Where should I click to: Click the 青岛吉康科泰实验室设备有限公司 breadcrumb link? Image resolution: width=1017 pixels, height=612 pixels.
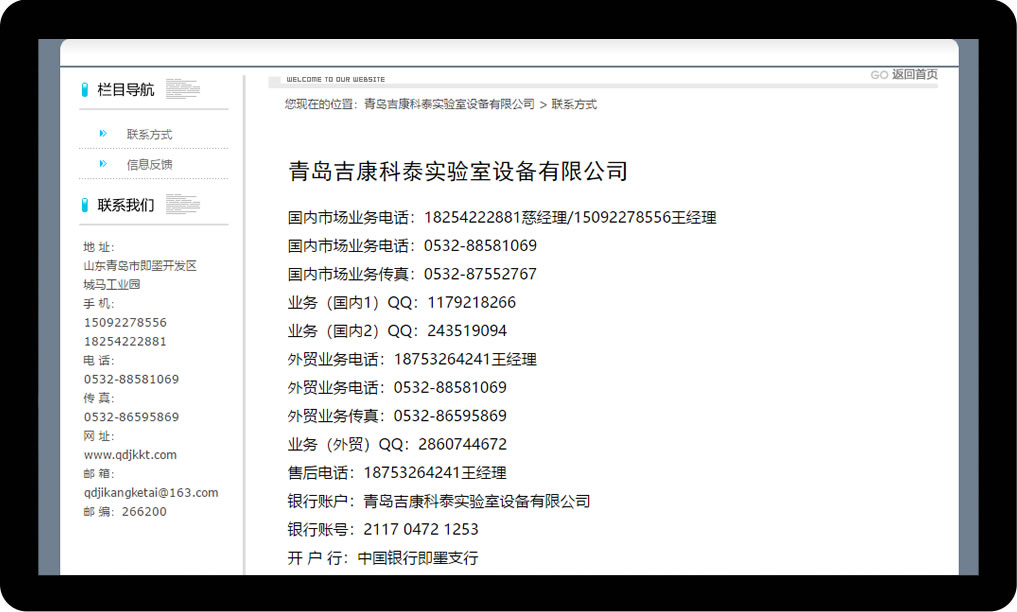point(449,104)
